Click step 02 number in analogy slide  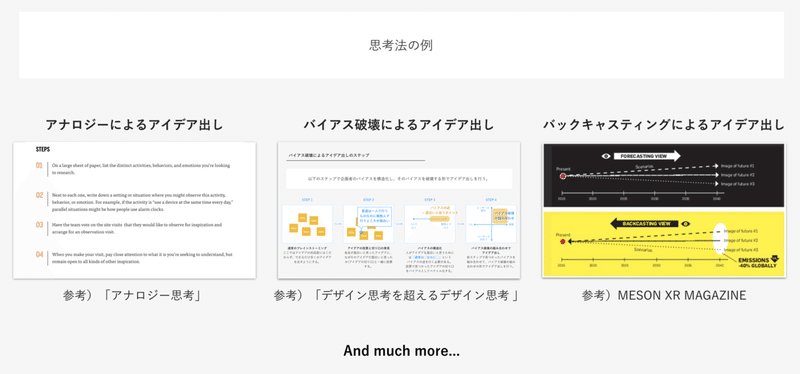point(39,195)
